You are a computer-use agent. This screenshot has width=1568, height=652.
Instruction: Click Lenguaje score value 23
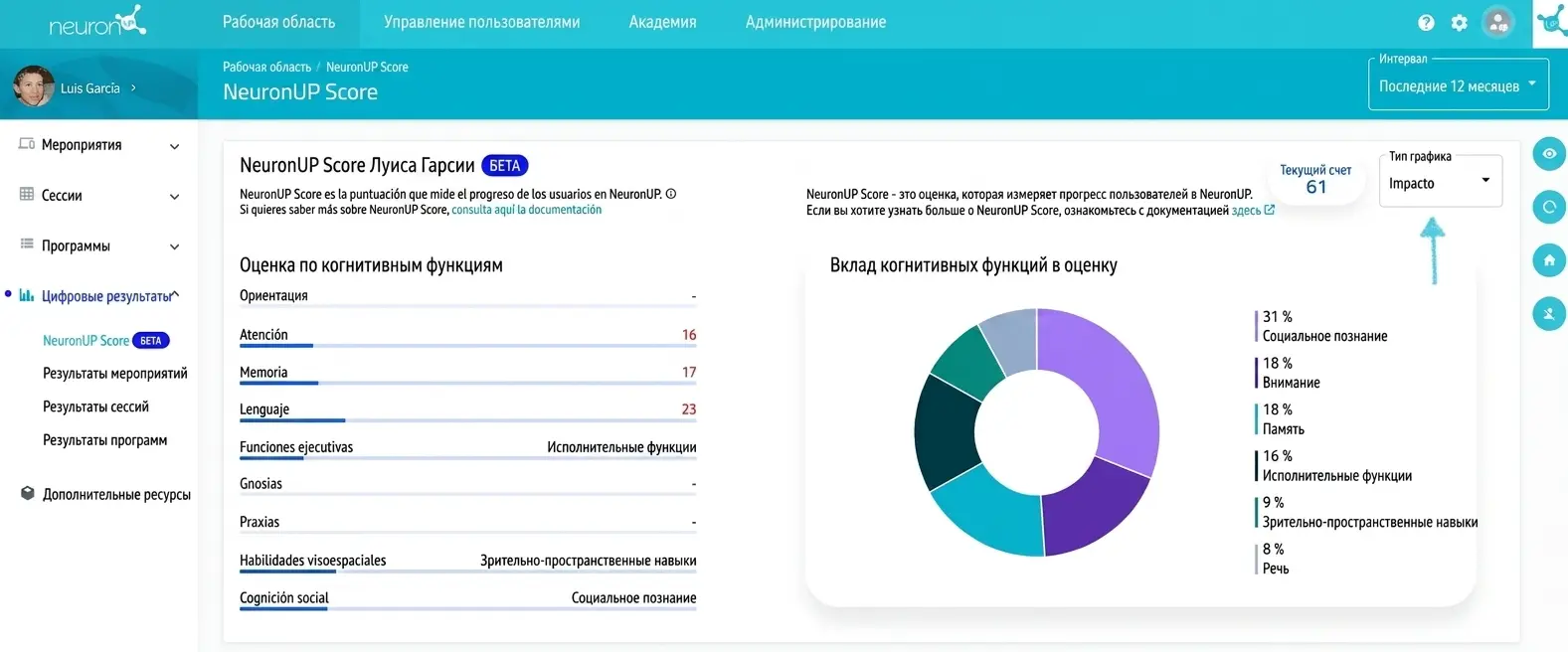[689, 409]
